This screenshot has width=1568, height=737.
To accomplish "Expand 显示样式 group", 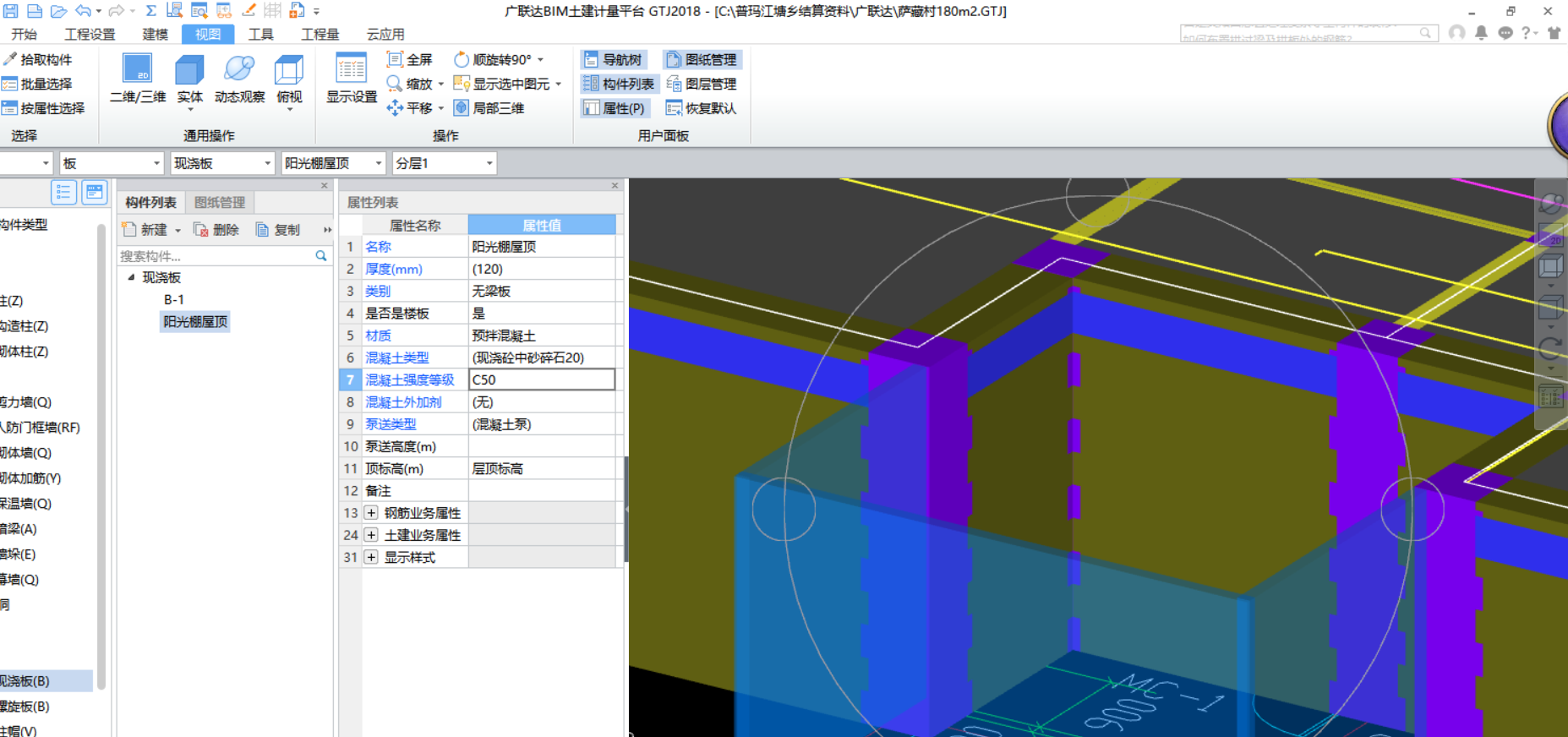I will [371, 557].
